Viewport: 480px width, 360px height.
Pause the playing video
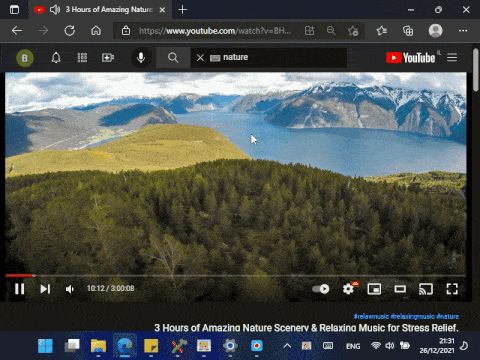coord(20,289)
